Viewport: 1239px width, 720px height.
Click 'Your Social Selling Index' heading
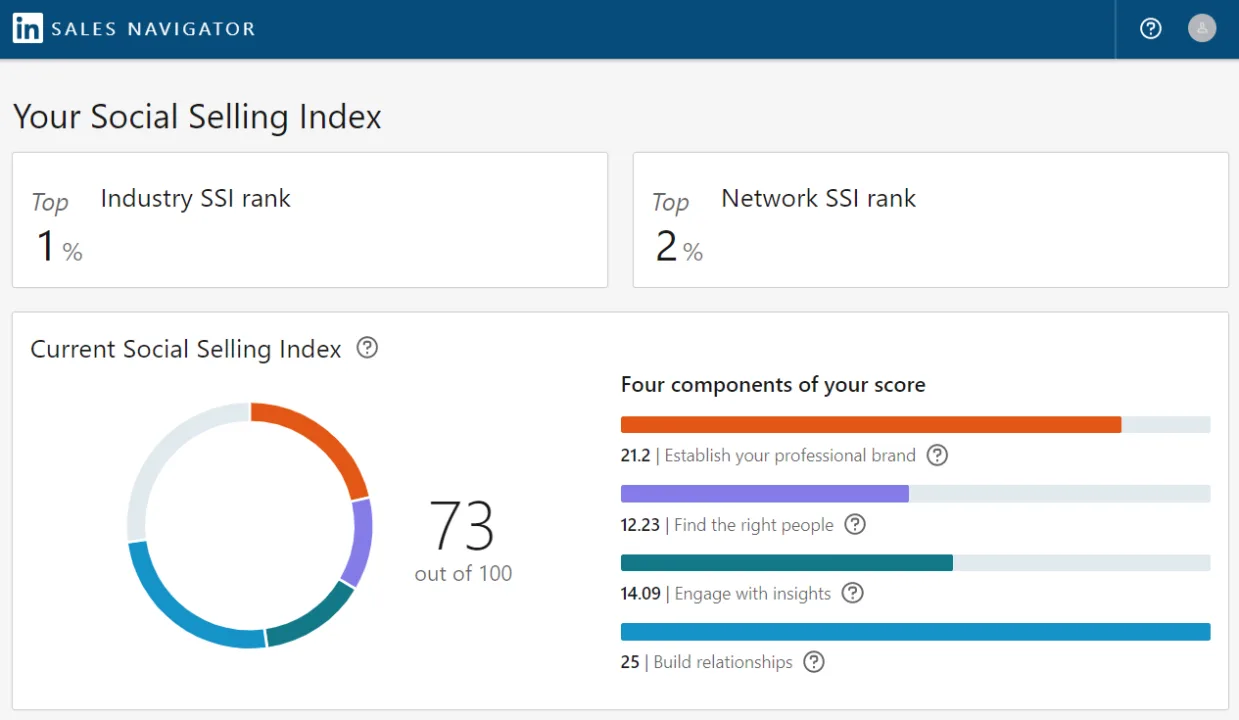point(197,117)
